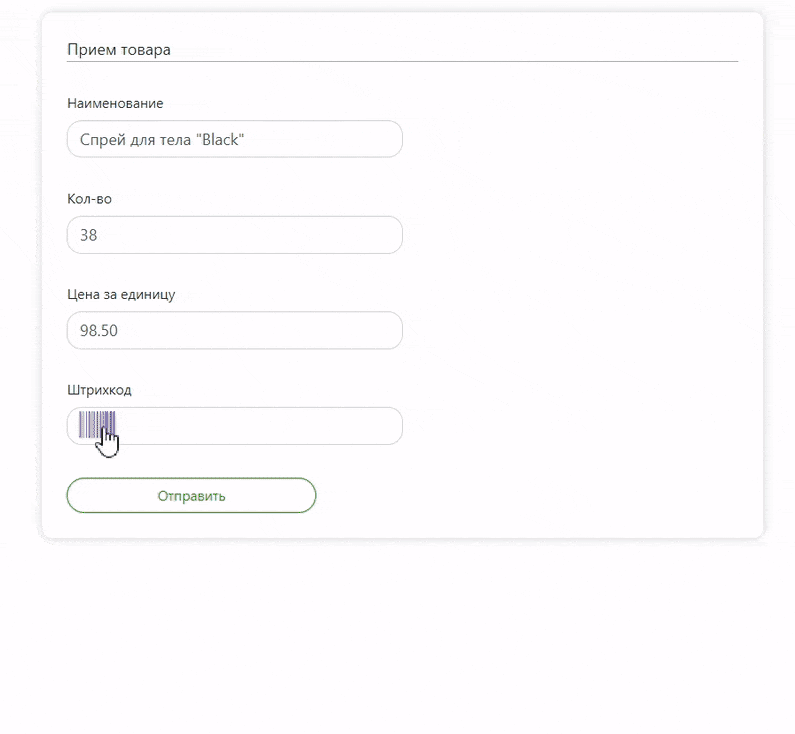795x734 pixels.
Task: Click empty page area below the form card
Action: 398,634
